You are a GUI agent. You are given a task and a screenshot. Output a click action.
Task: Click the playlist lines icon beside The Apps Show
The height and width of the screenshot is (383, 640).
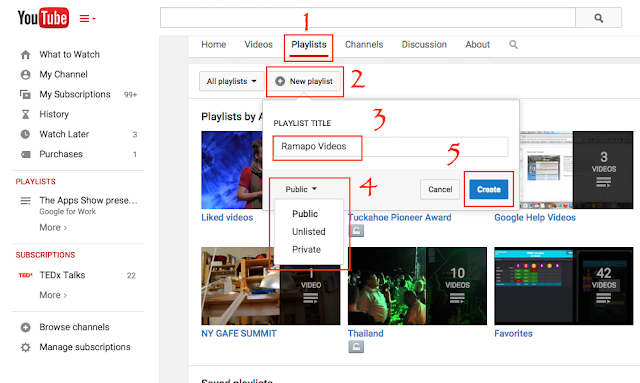[x=25, y=200]
